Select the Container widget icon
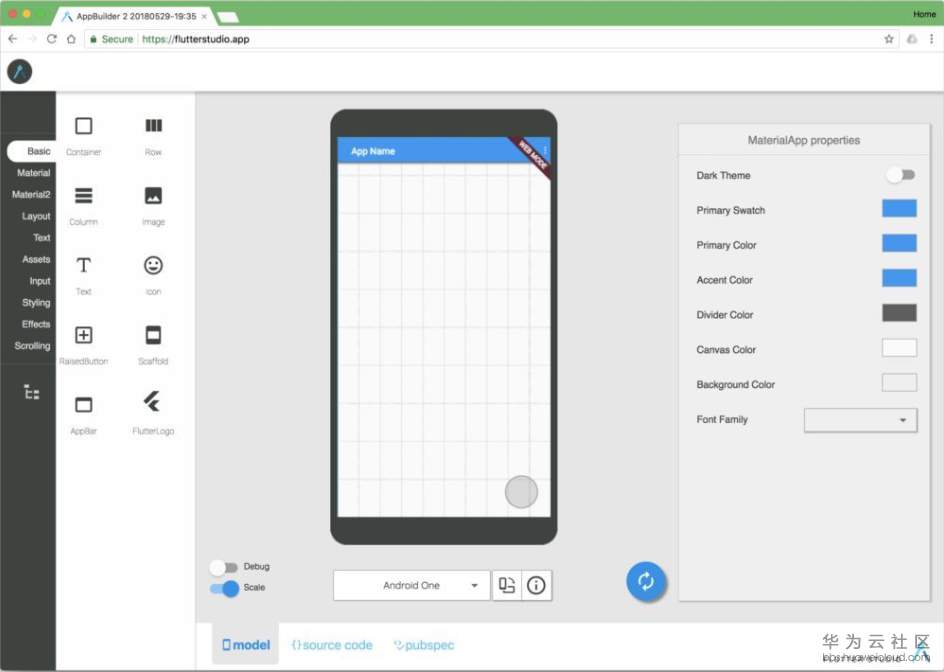The width and height of the screenshot is (944, 672). (84, 126)
